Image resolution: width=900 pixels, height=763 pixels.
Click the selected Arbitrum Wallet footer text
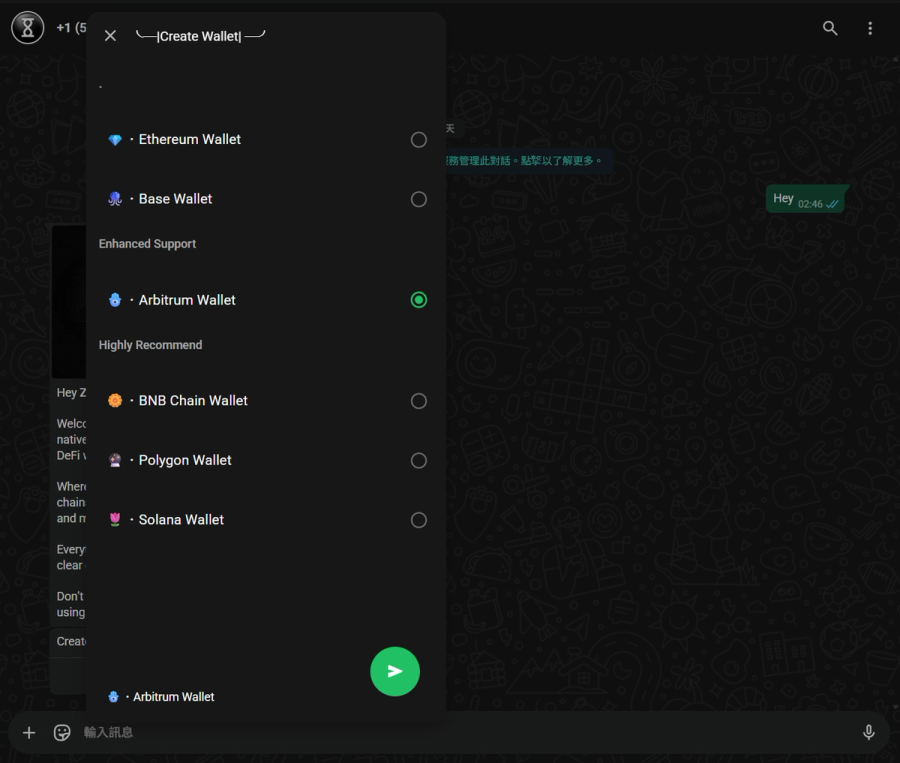173,696
